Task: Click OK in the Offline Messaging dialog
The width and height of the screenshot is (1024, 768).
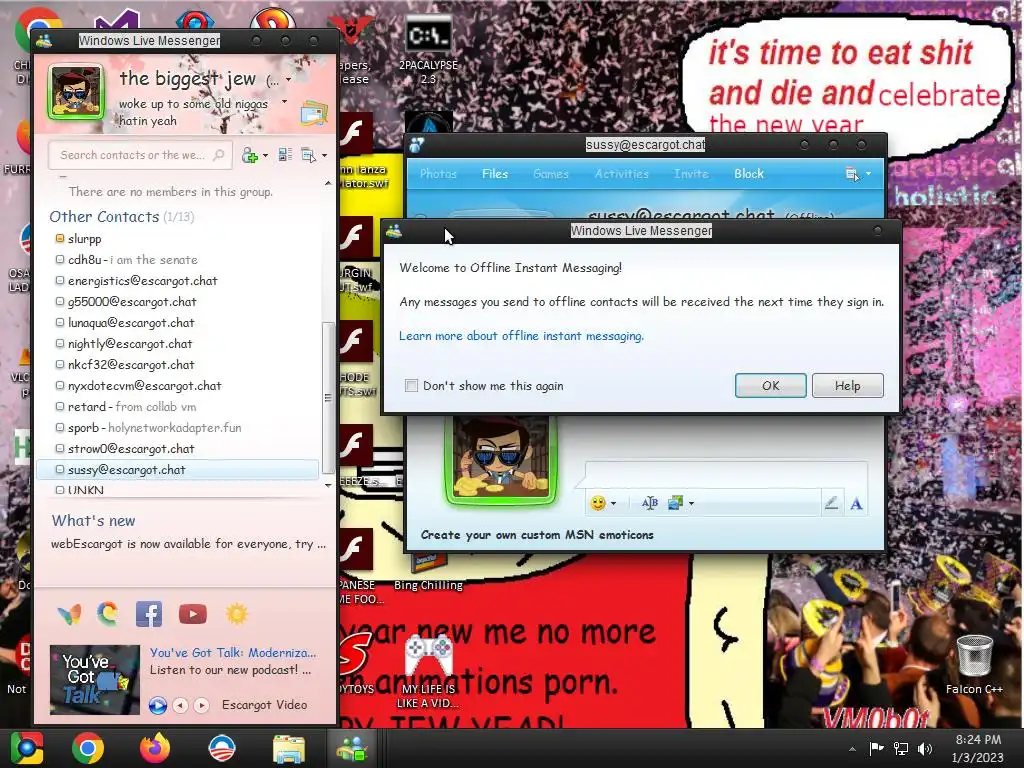Action: [x=771, y=385]
